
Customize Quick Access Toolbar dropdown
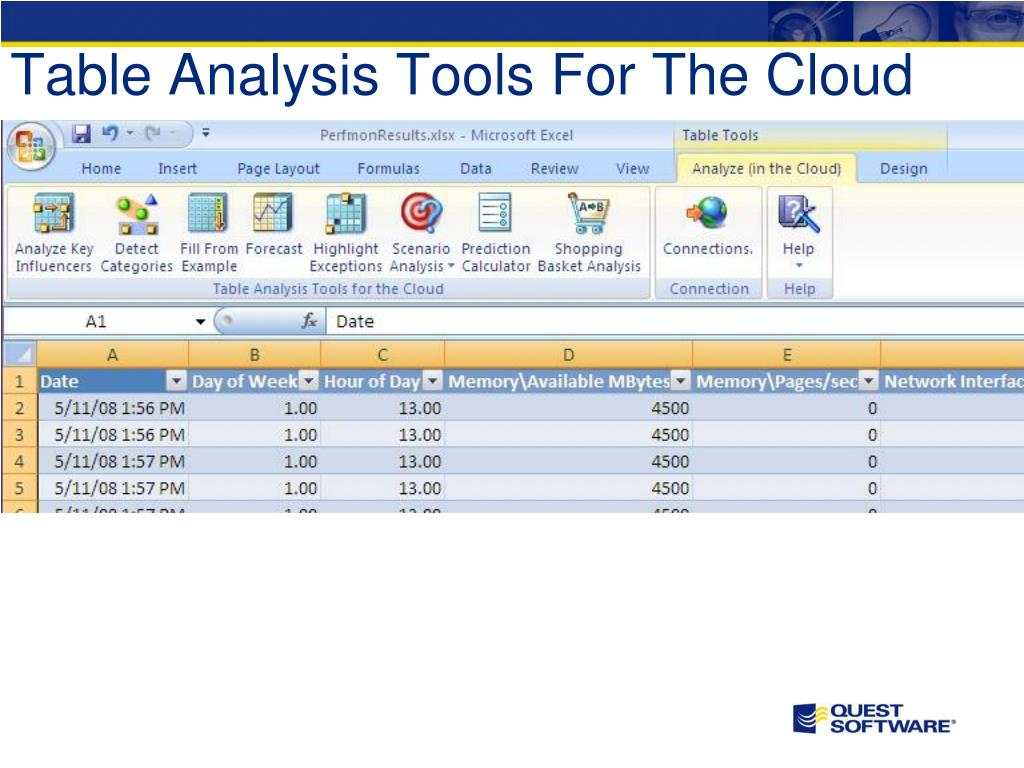pos(206,133)
